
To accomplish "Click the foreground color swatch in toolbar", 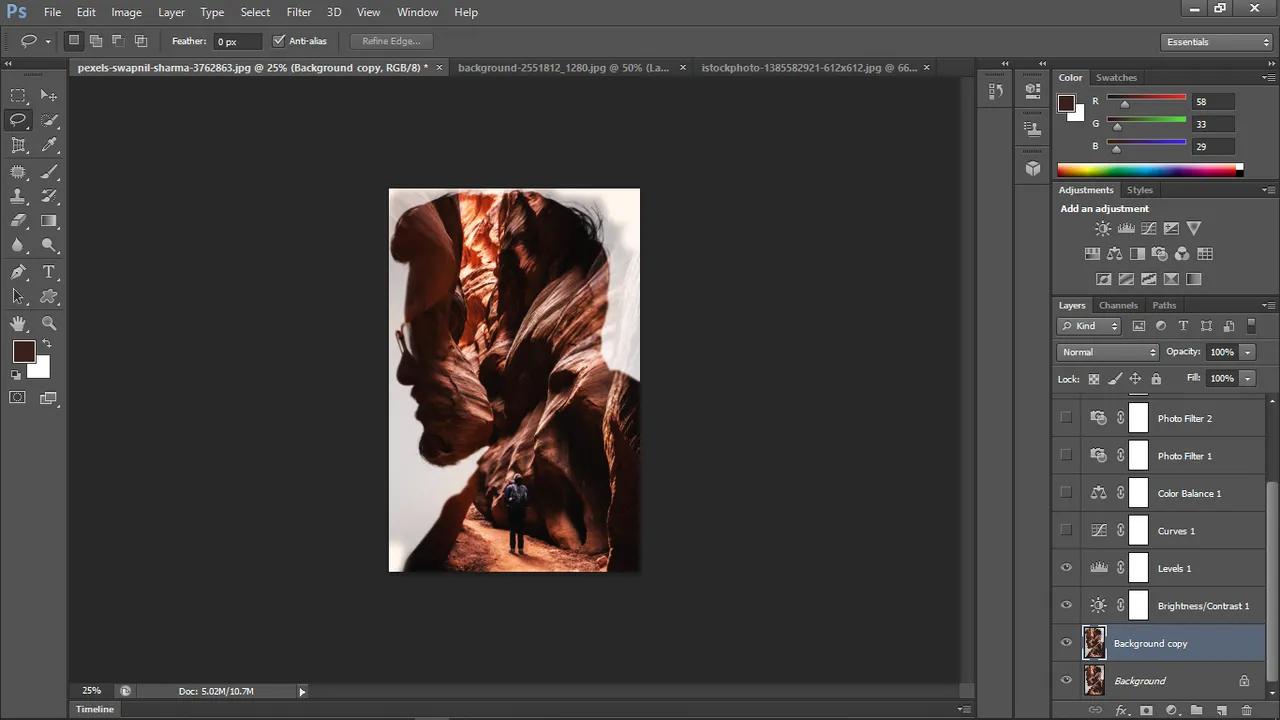I will point(24,352).
